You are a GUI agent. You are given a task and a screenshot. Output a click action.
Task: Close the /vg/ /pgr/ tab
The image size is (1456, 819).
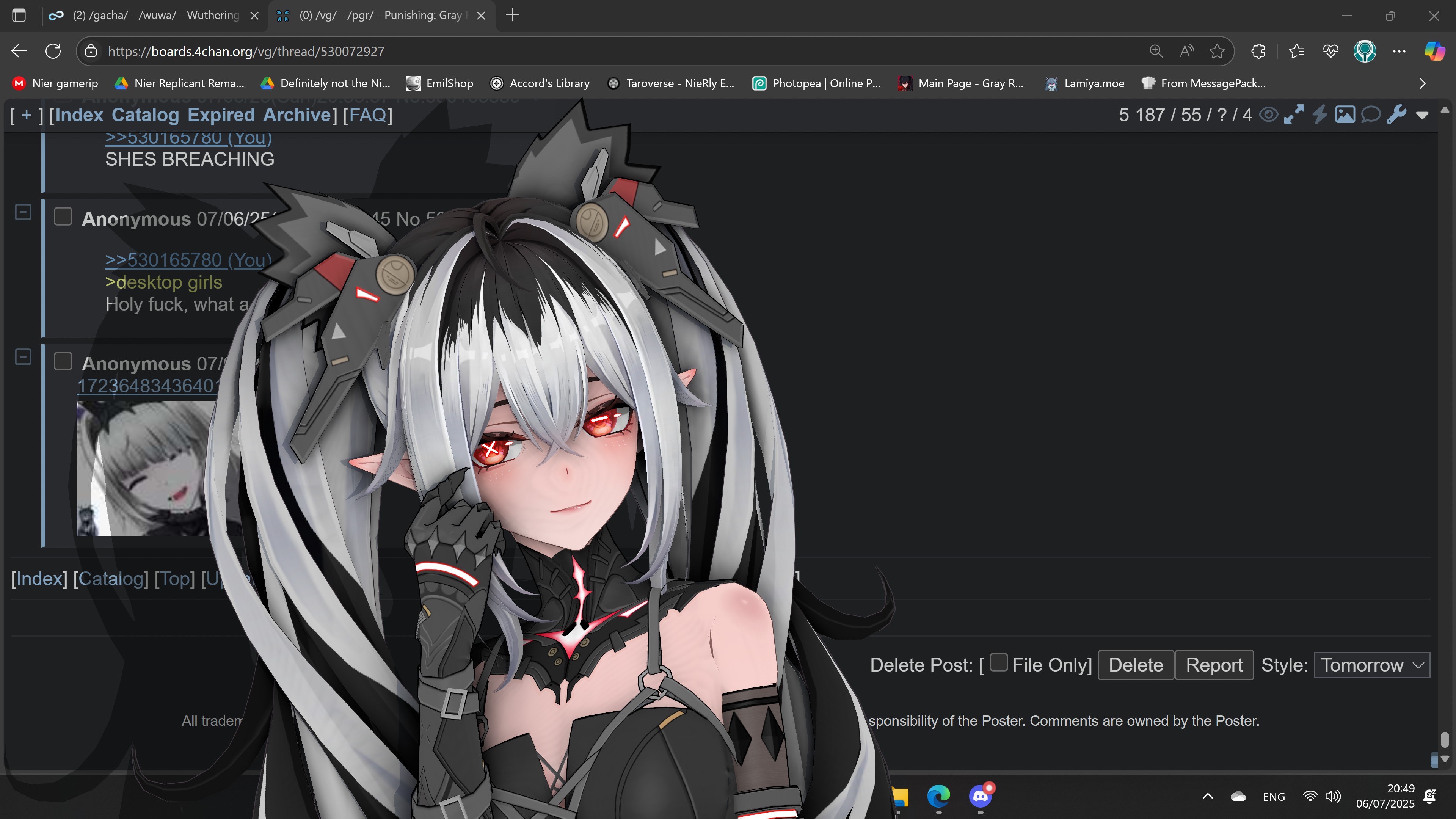(481, 16)
